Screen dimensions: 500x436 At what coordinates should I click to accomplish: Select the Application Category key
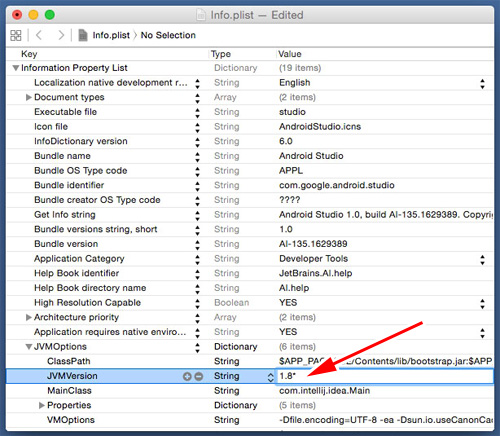79,259
